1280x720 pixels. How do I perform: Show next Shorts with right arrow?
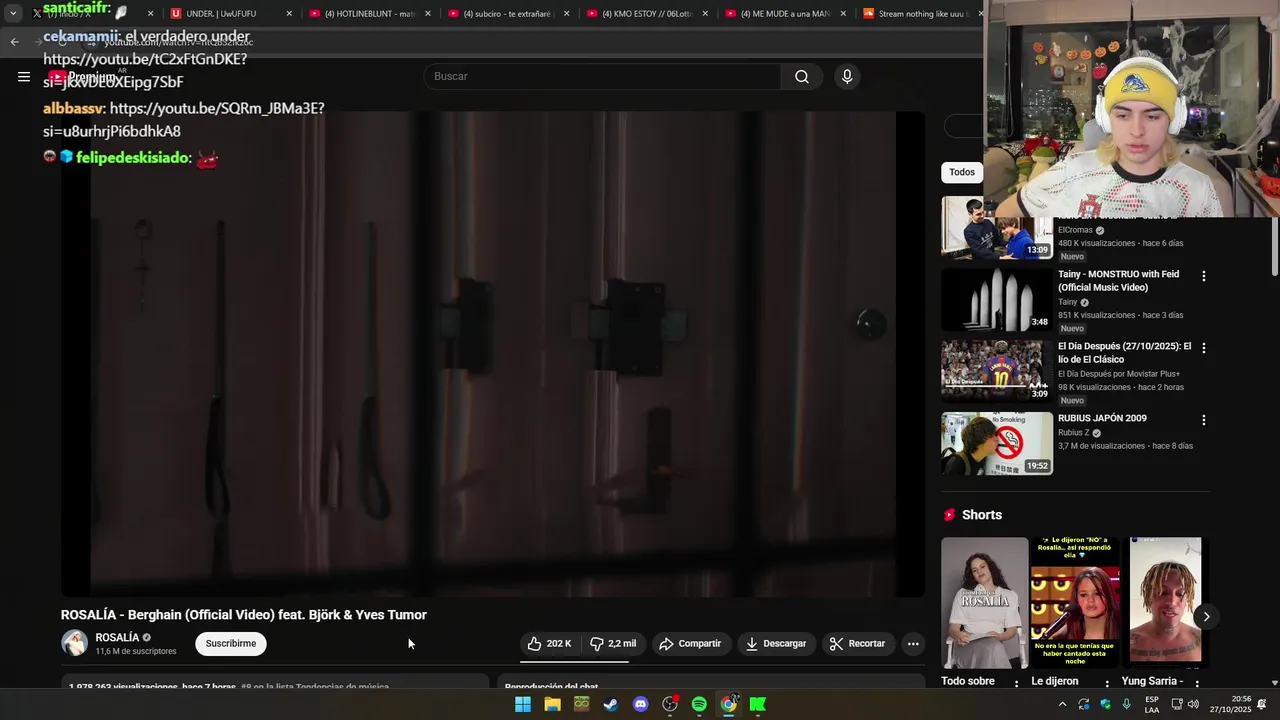click(1206, 617)
